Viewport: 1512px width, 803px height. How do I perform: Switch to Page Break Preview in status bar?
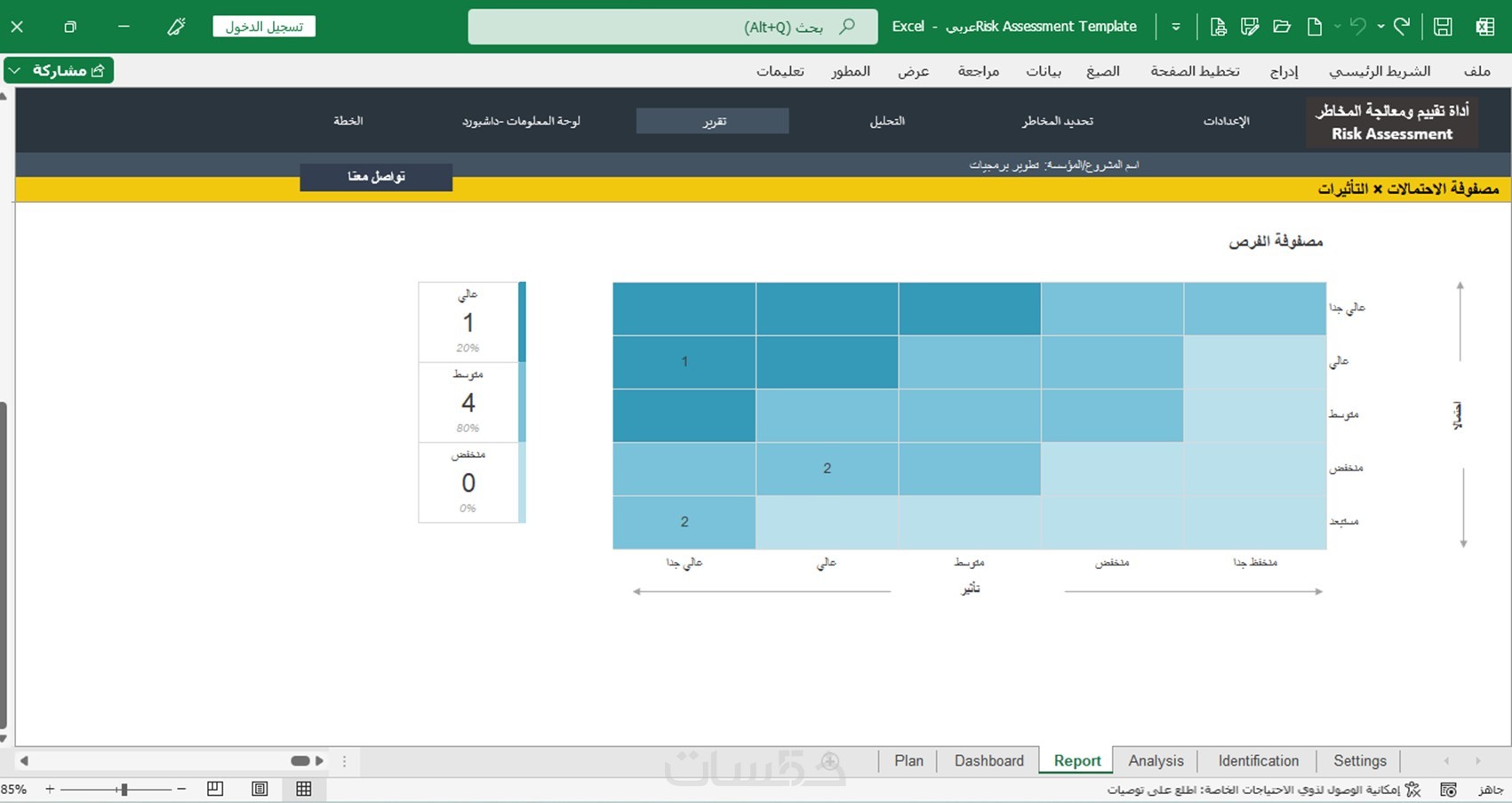coord(215,789)
